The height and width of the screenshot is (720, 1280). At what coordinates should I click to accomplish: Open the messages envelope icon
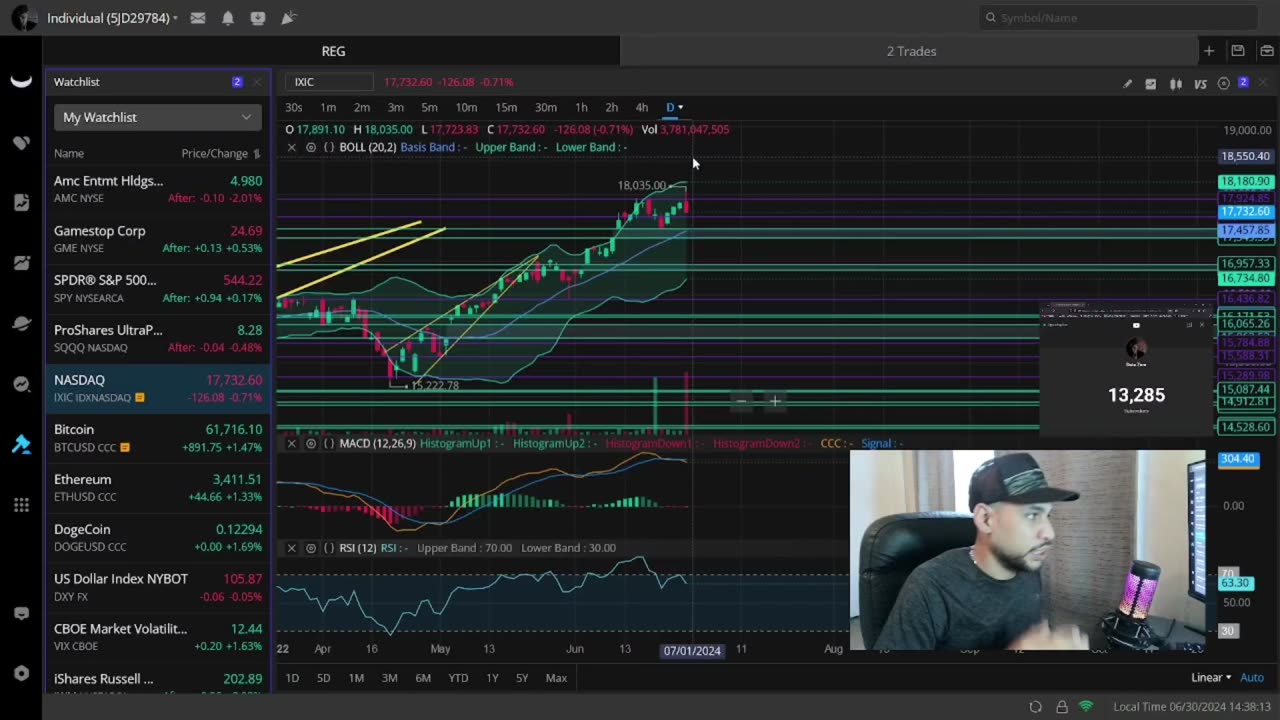[x=198, y=18]
